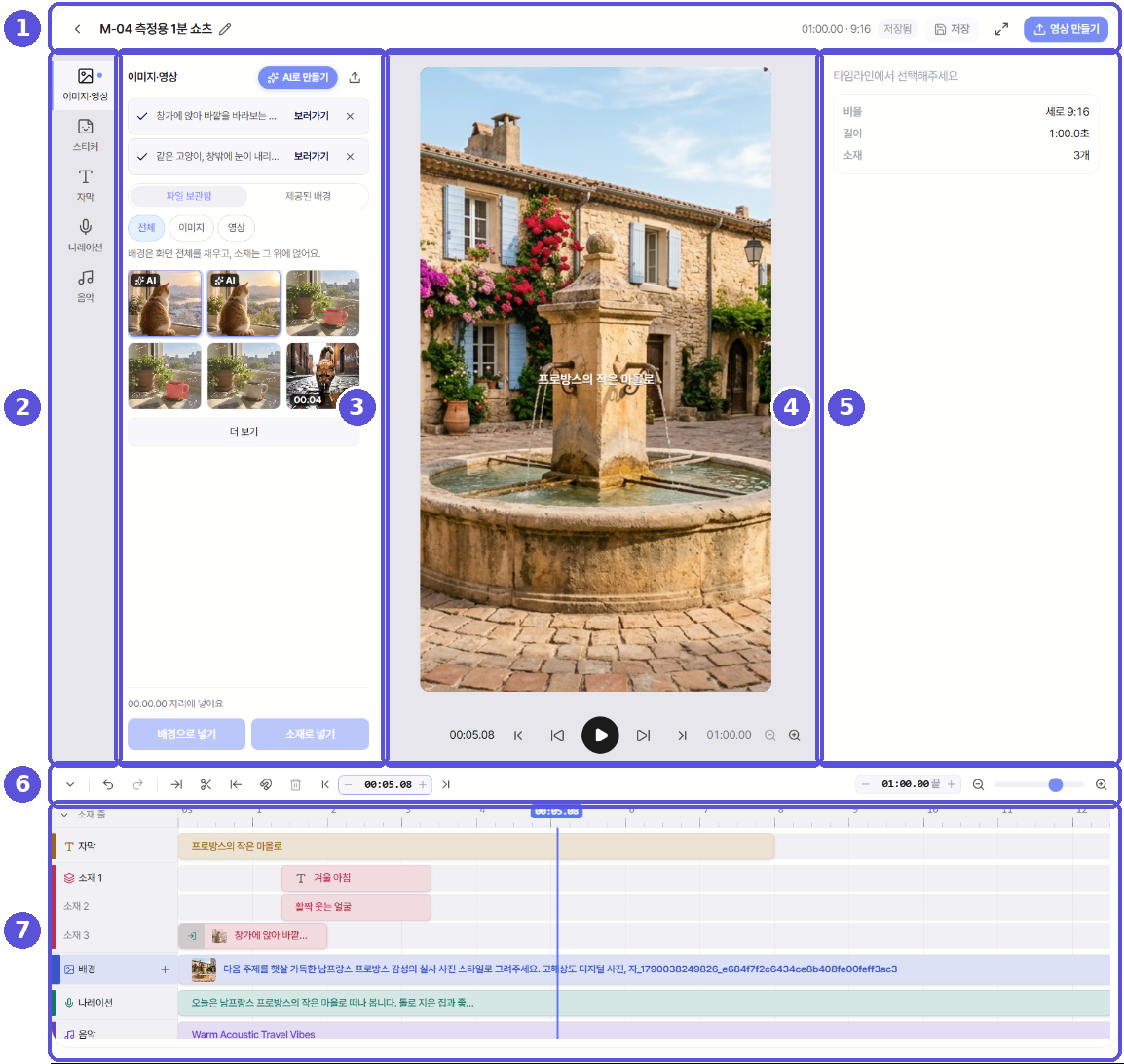Undo the last edit in the timeline toolbar

click(x=108, y=785)
